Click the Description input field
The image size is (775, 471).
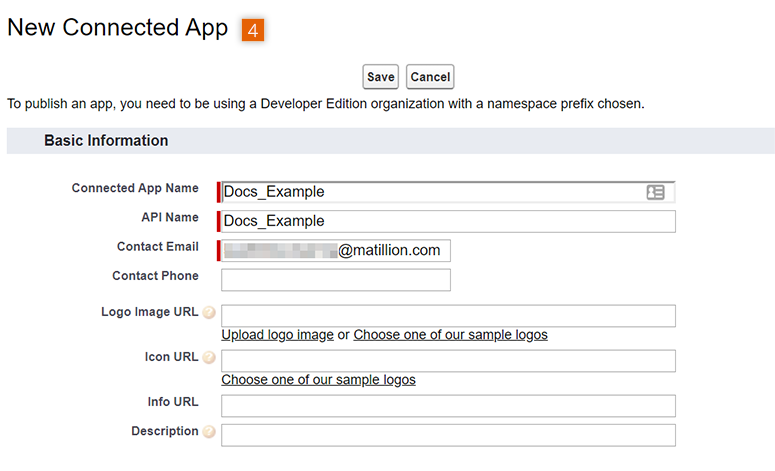pos(448,435)
